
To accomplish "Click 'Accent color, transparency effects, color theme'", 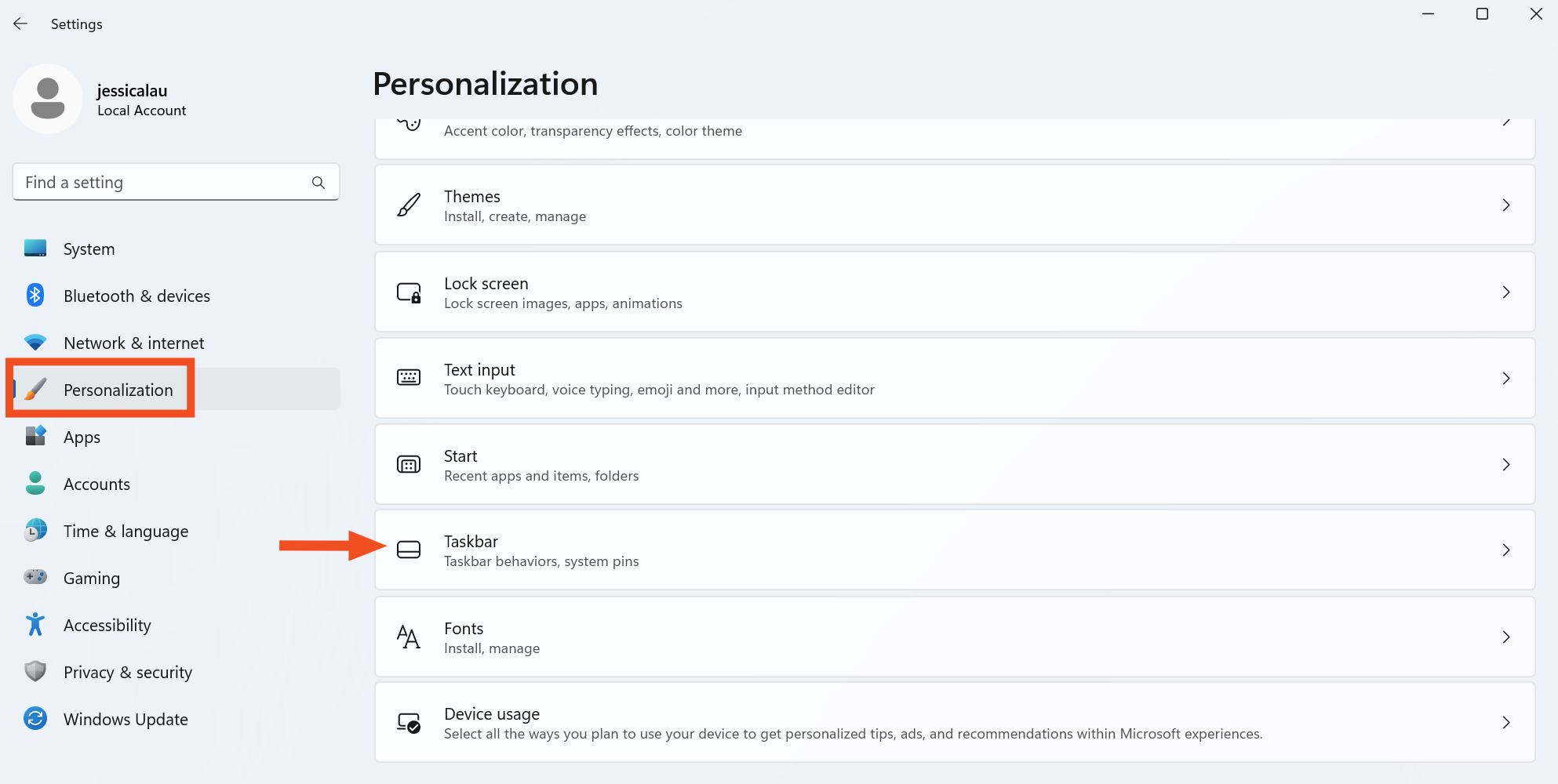I will 593,131.
